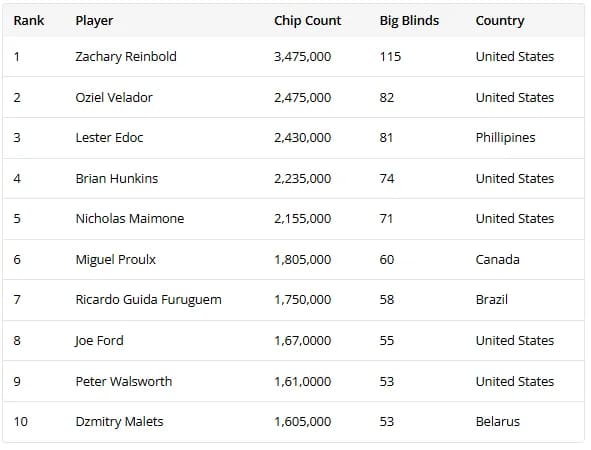Select the Nicholas Maimone row name
The height and width of the screenshot is (450, 591).
tap(130, 219)
